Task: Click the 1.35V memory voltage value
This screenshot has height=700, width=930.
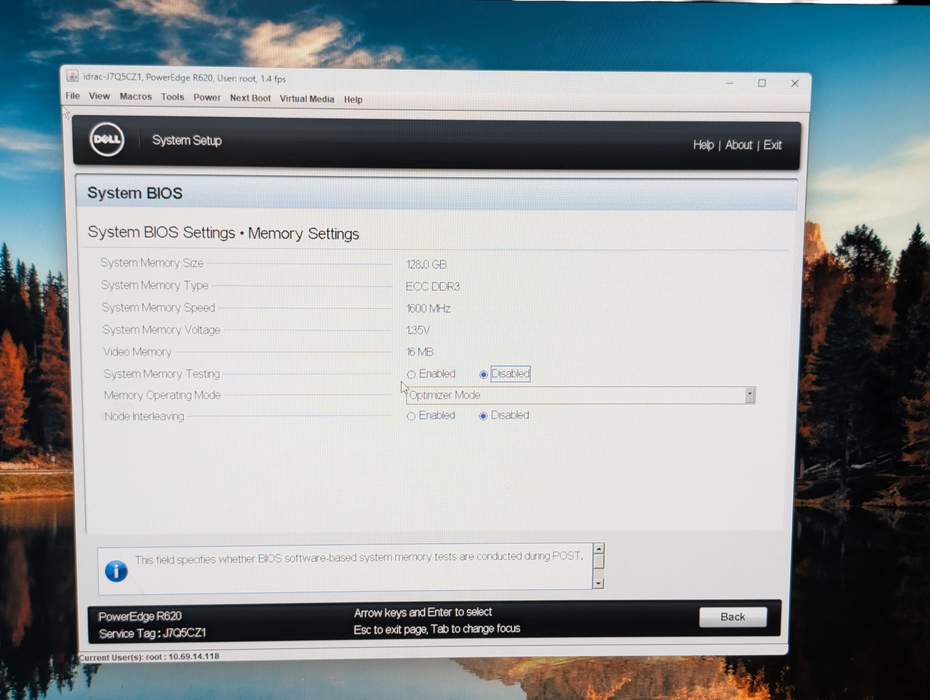Action: [x=418, y=330]
